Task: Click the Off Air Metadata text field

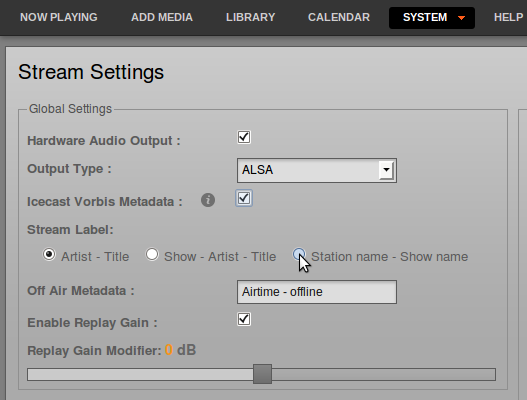Action: (317, 292)
